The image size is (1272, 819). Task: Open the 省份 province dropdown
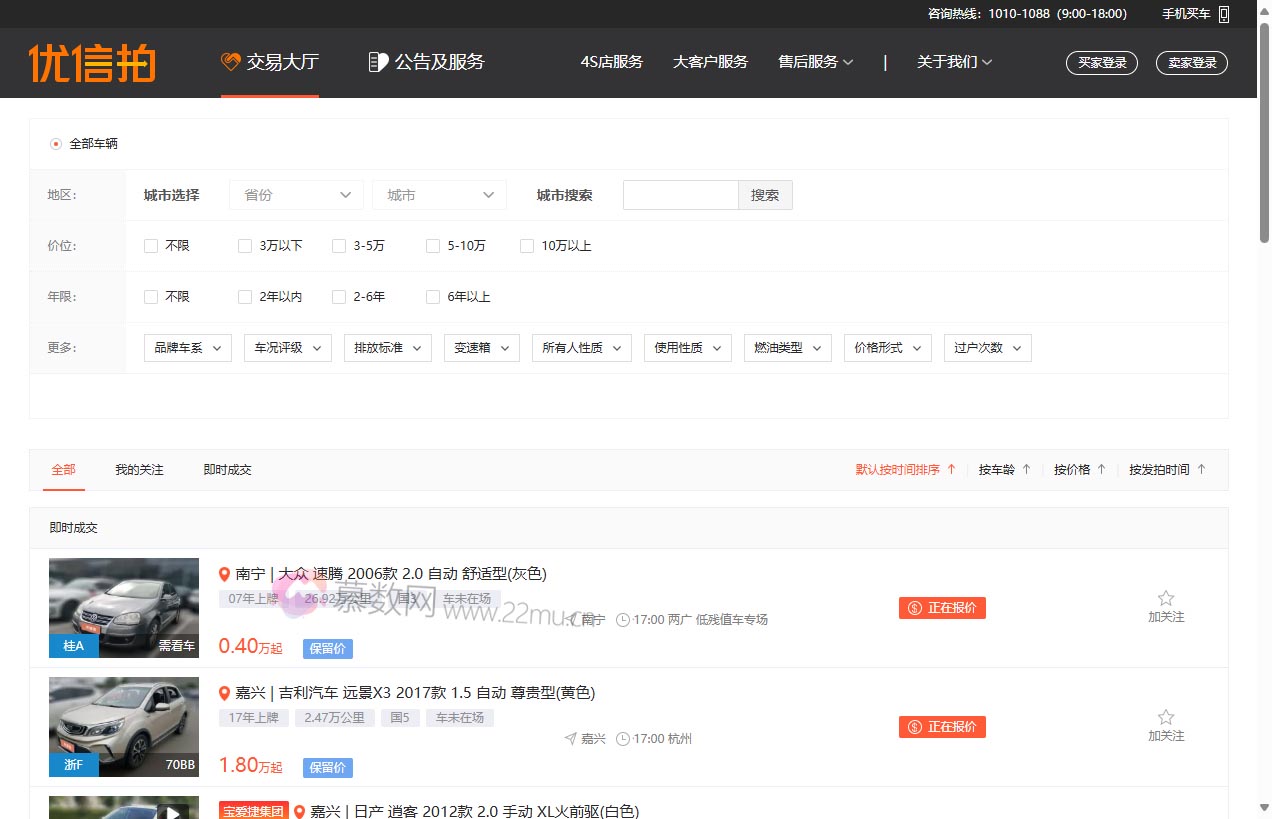coord(296,195)
